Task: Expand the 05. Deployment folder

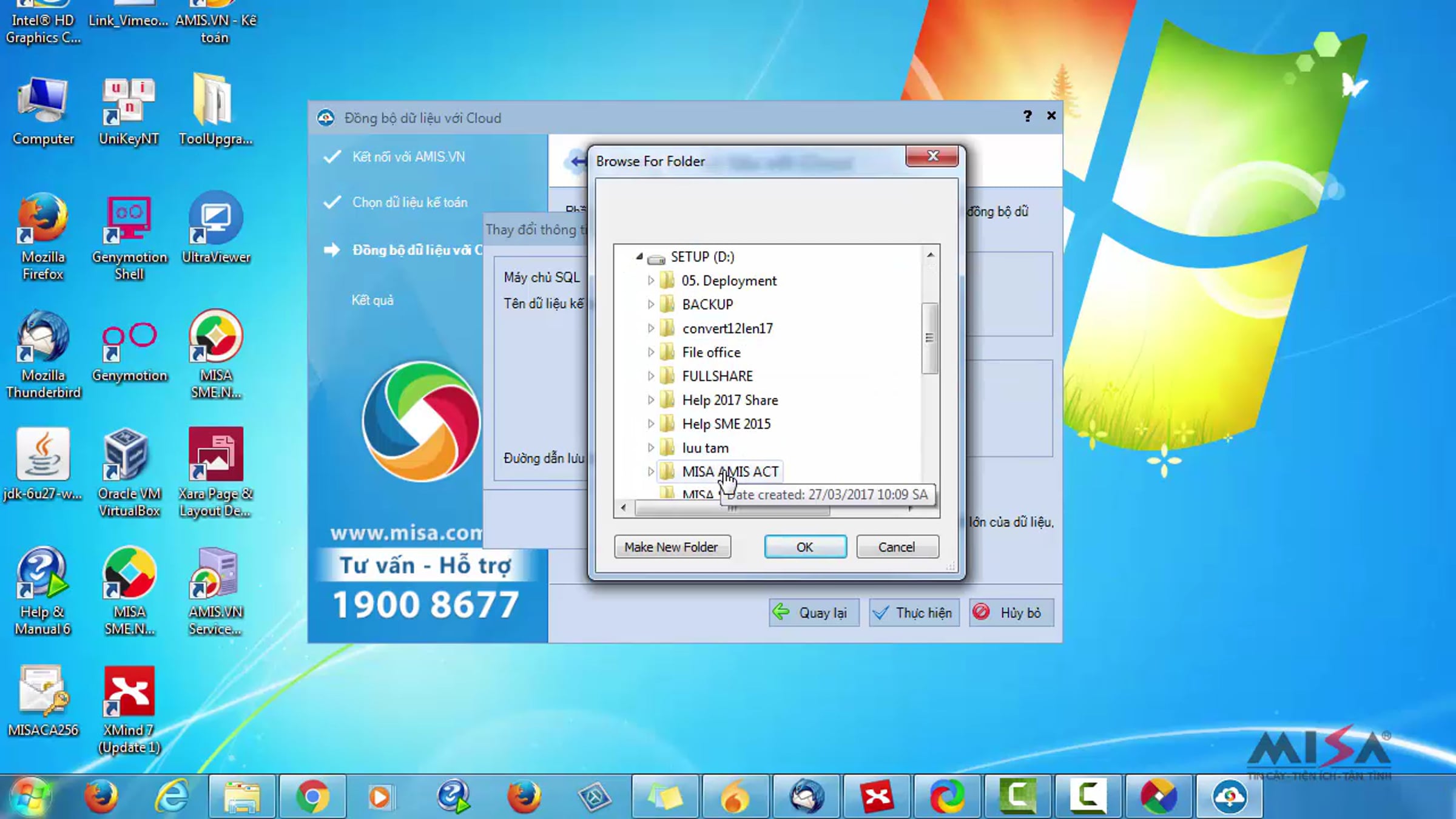Action: pyautogui.click(x=650, y=280)
